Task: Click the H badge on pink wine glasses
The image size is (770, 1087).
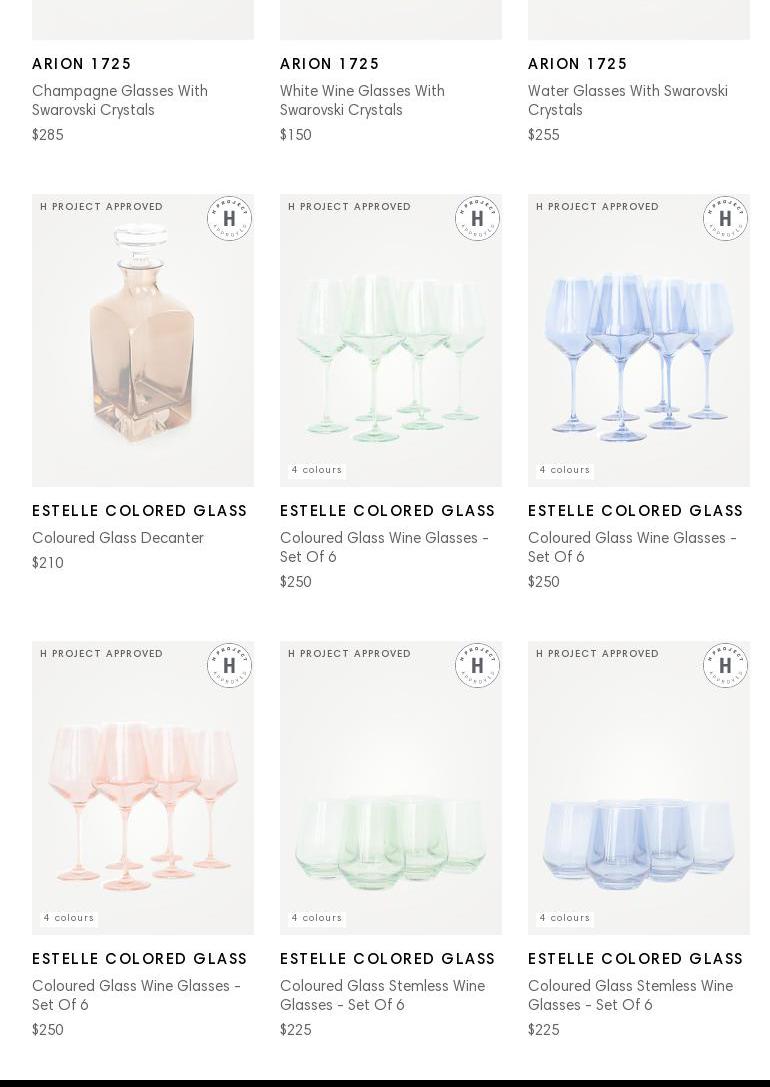Action: click(229, 666)
